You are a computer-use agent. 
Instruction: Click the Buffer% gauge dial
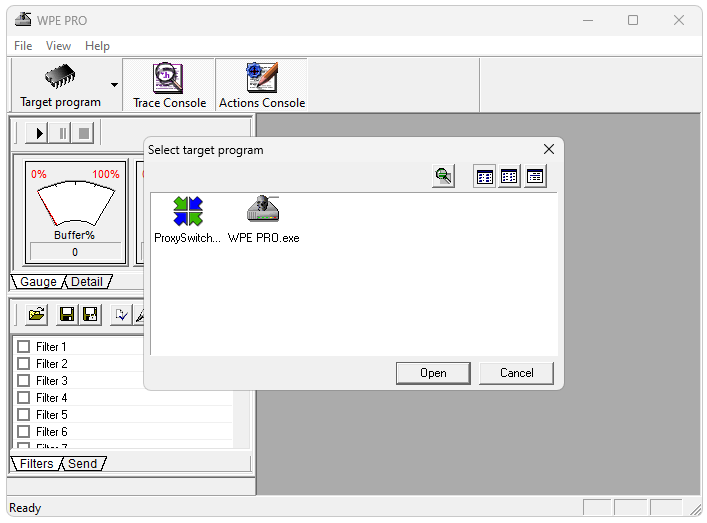(75, 202)
